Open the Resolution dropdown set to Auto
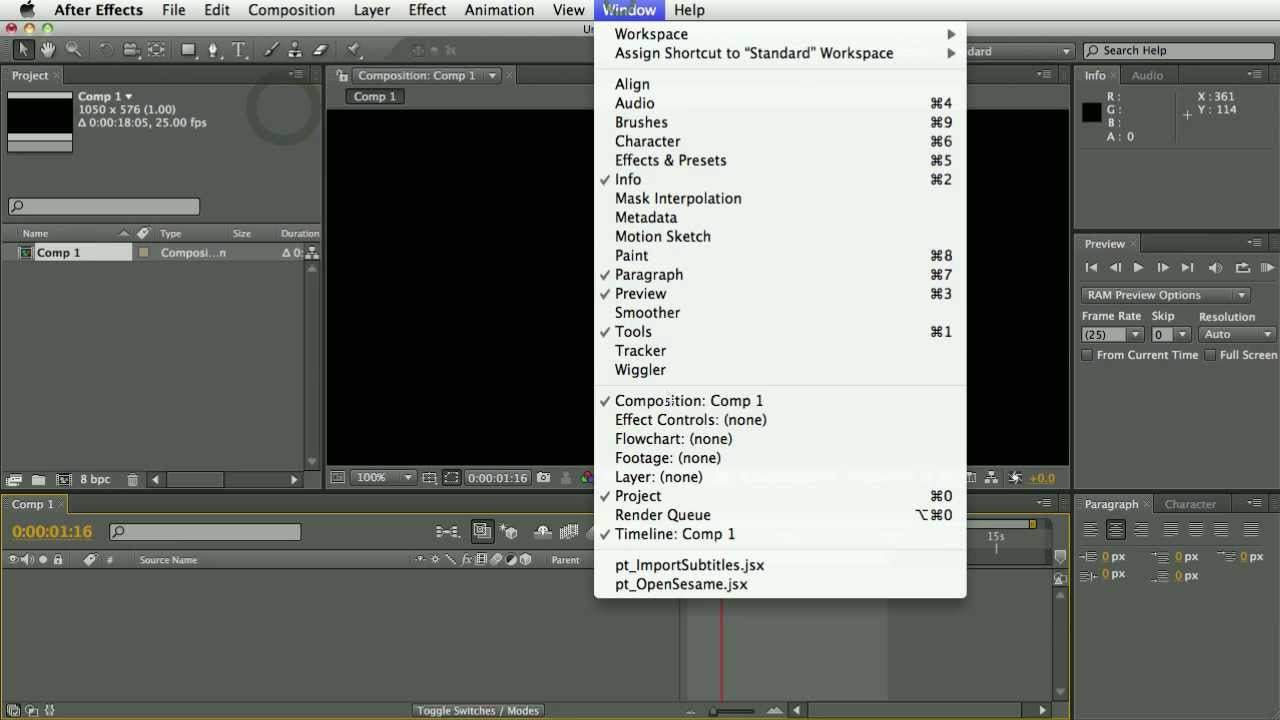The height and width of the screenshot is (720, 1280). [1236, 334]
